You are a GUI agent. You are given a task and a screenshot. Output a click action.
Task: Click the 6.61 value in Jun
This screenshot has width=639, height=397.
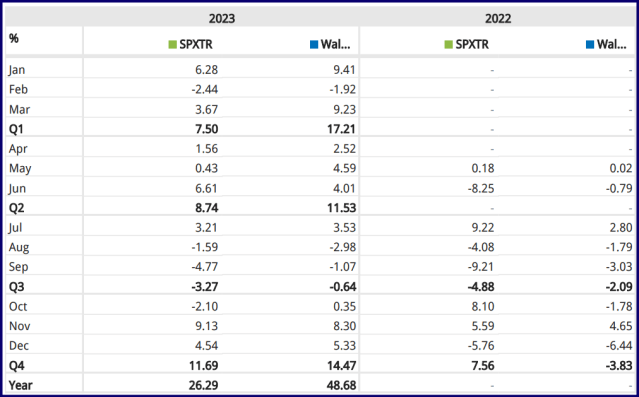(x=206, y=188)
